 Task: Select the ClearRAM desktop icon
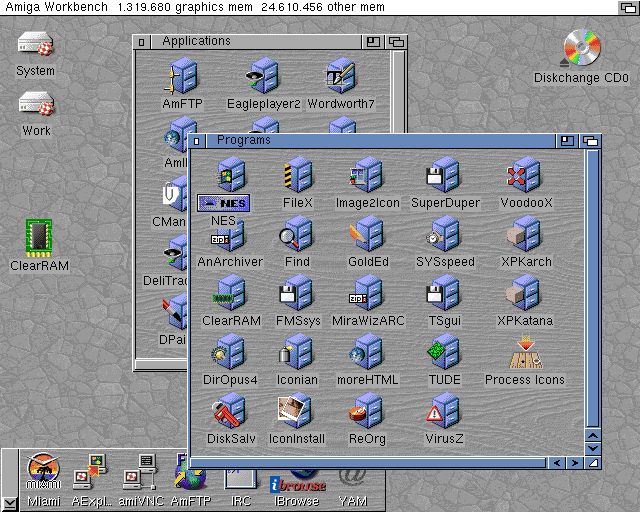click(x=39, y=238)
